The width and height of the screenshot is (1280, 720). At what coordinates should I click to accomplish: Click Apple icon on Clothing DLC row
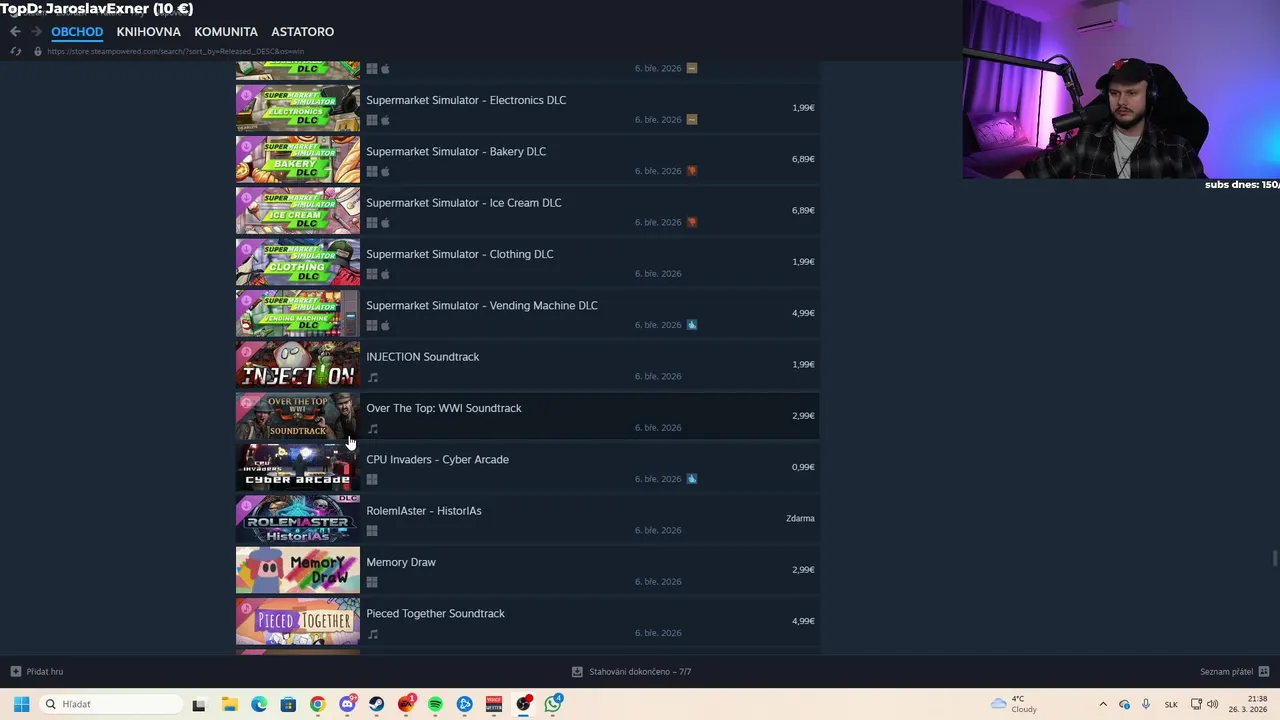tap(385, 274)
